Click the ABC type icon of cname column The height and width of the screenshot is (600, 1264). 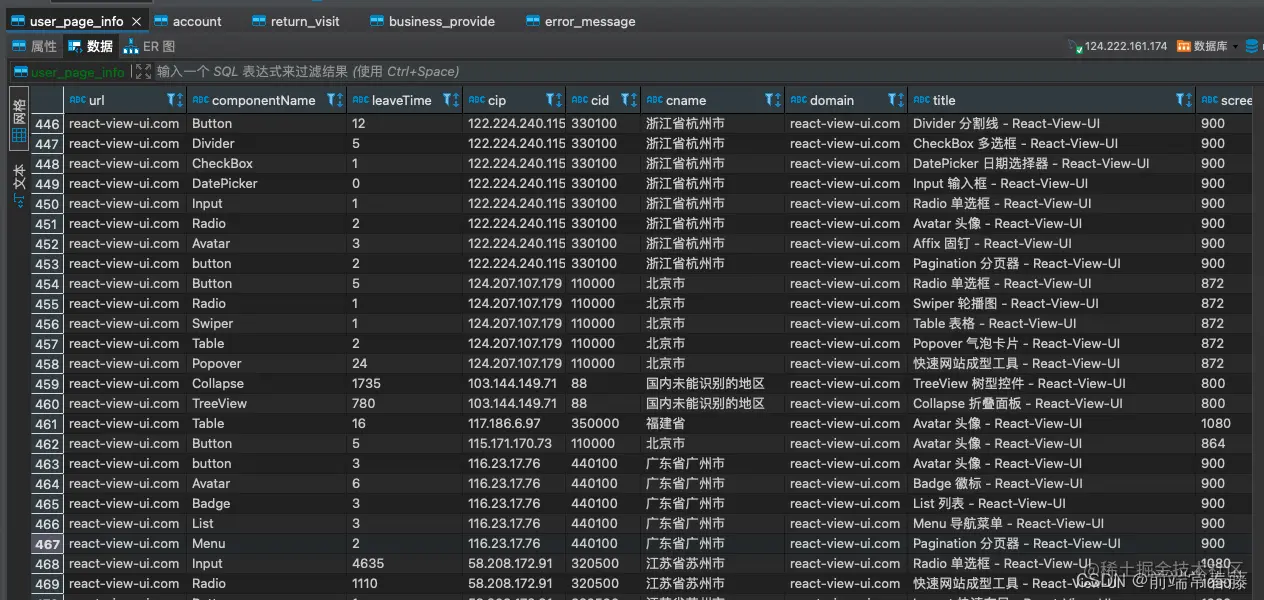pyautogui.click(x=654, y=100)
